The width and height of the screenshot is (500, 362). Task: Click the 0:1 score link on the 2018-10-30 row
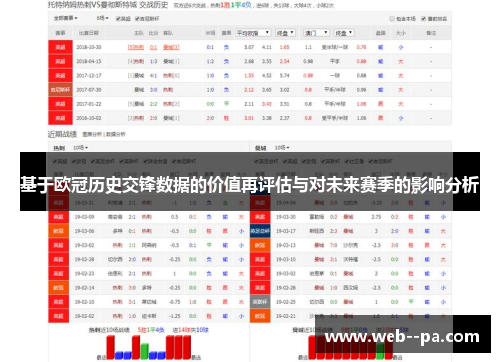click(153, 47)
